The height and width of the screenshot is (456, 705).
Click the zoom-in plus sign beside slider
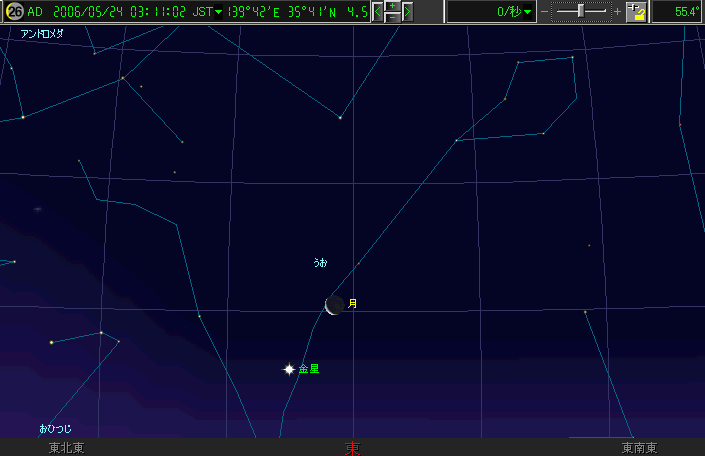616,12
